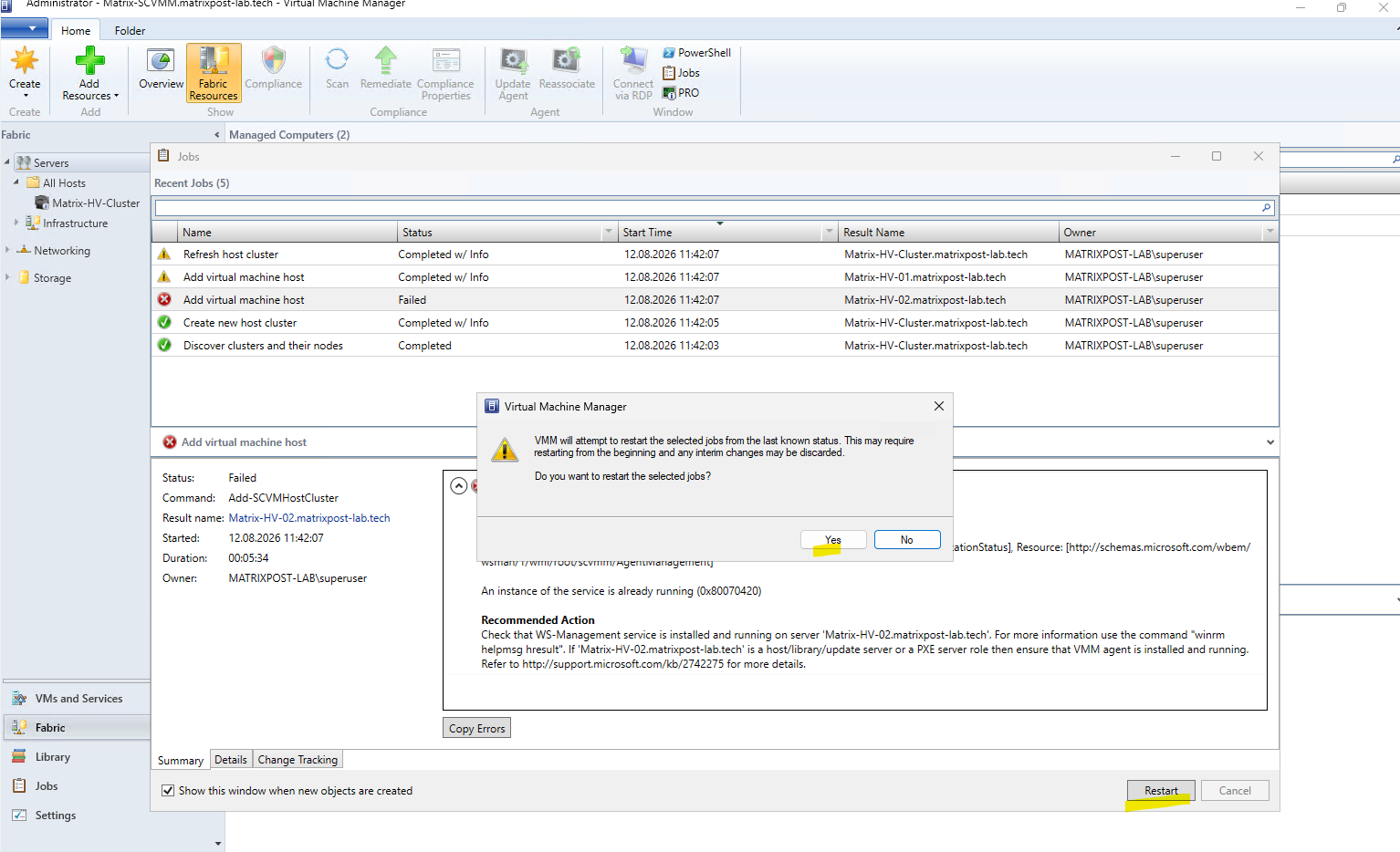Open the Status column filter dropdown
Viewport: 1400px width, 852px height.
tap(609, 233)
